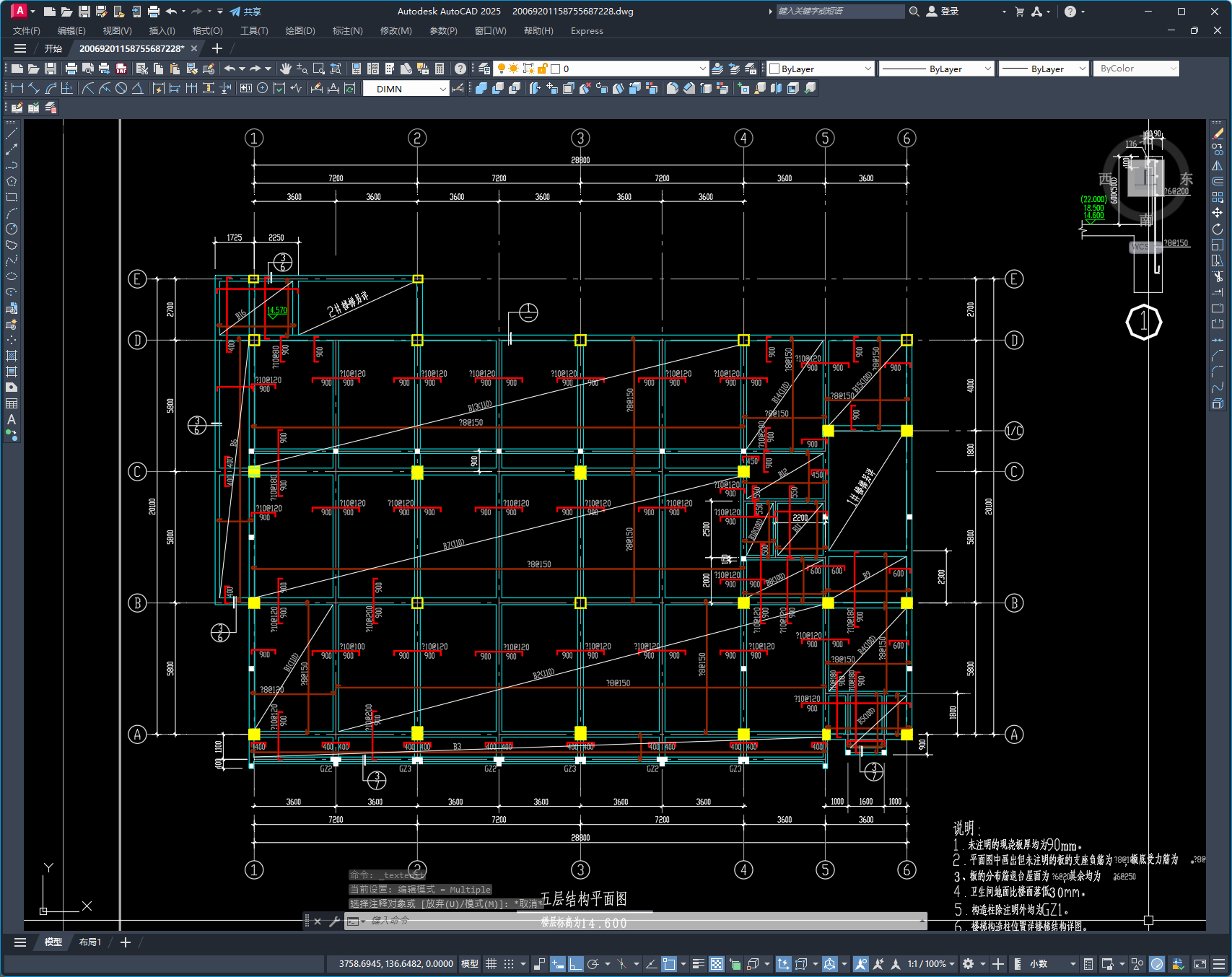Viewport: 1232px width, 977px height.
Task: Click the 登录 sign-in button
Action: tap(943, 12)
